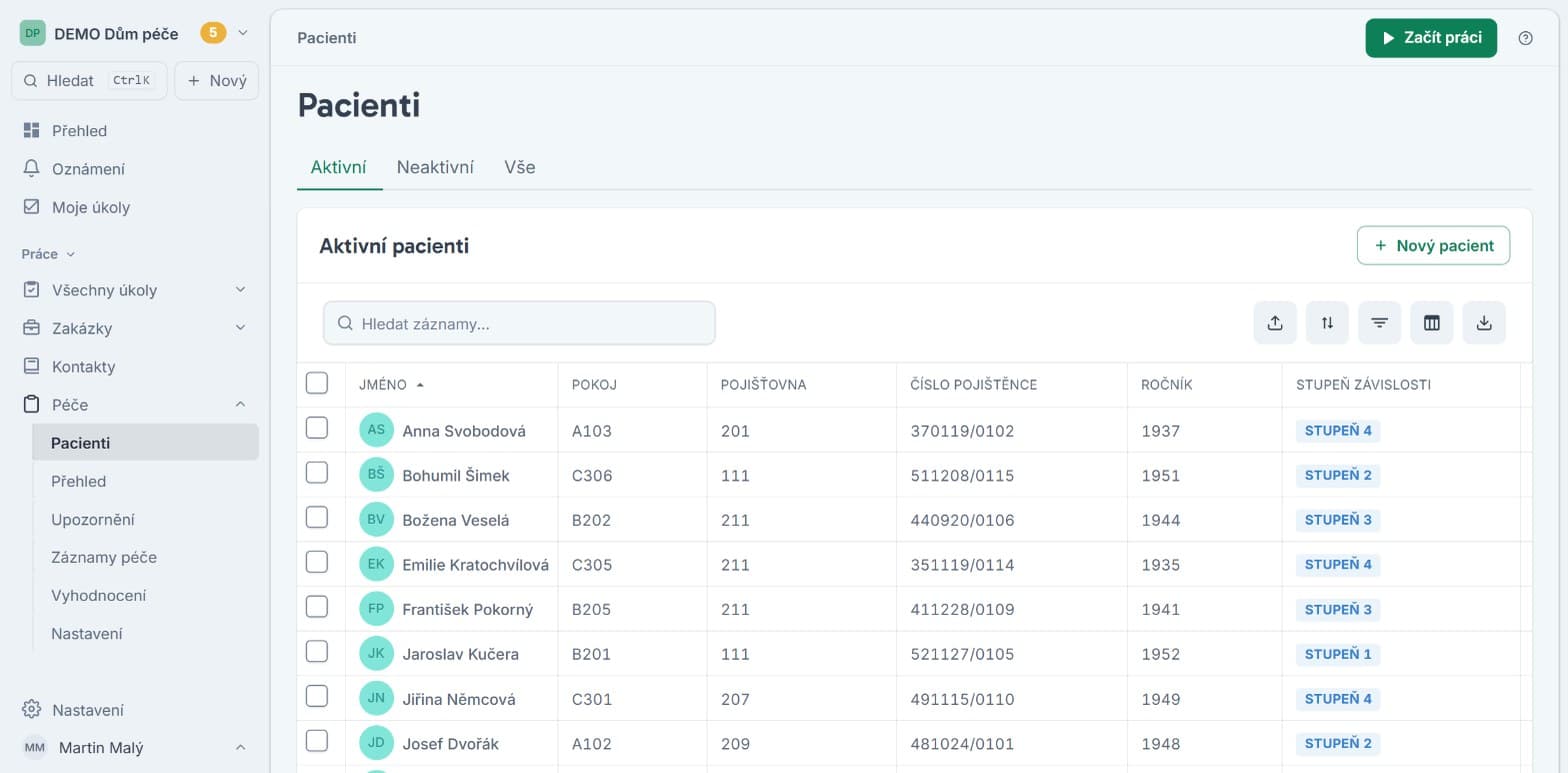Viewport: 1568px width, 773px height.
Task: Click the MM user avatar
Action: point(34,748)
